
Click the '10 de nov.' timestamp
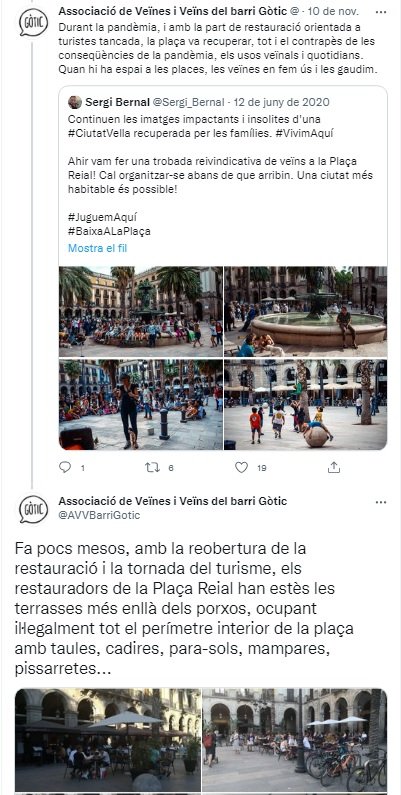click(334, 11)
